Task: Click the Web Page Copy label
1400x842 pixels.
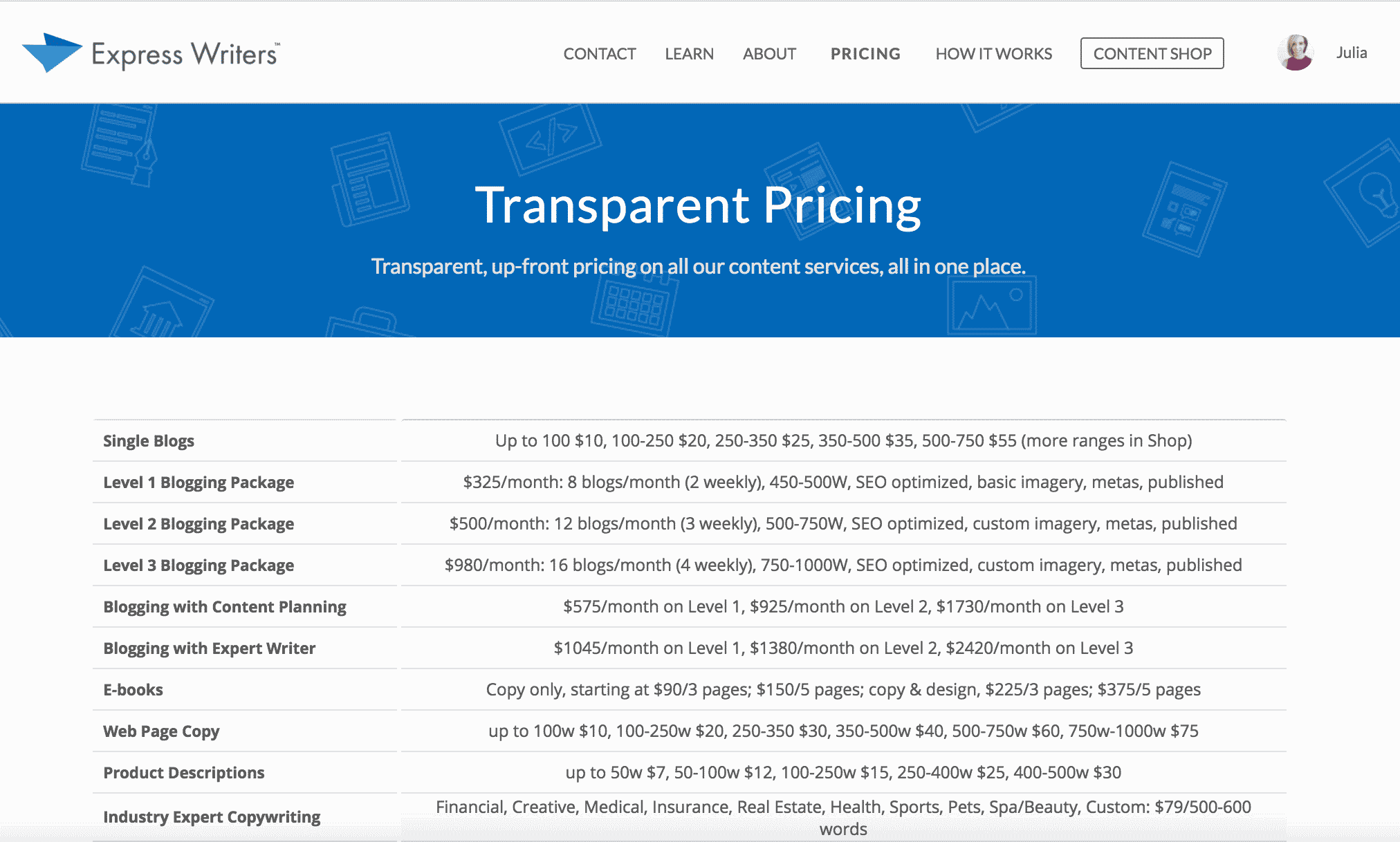Action: (x=161, y=731)
